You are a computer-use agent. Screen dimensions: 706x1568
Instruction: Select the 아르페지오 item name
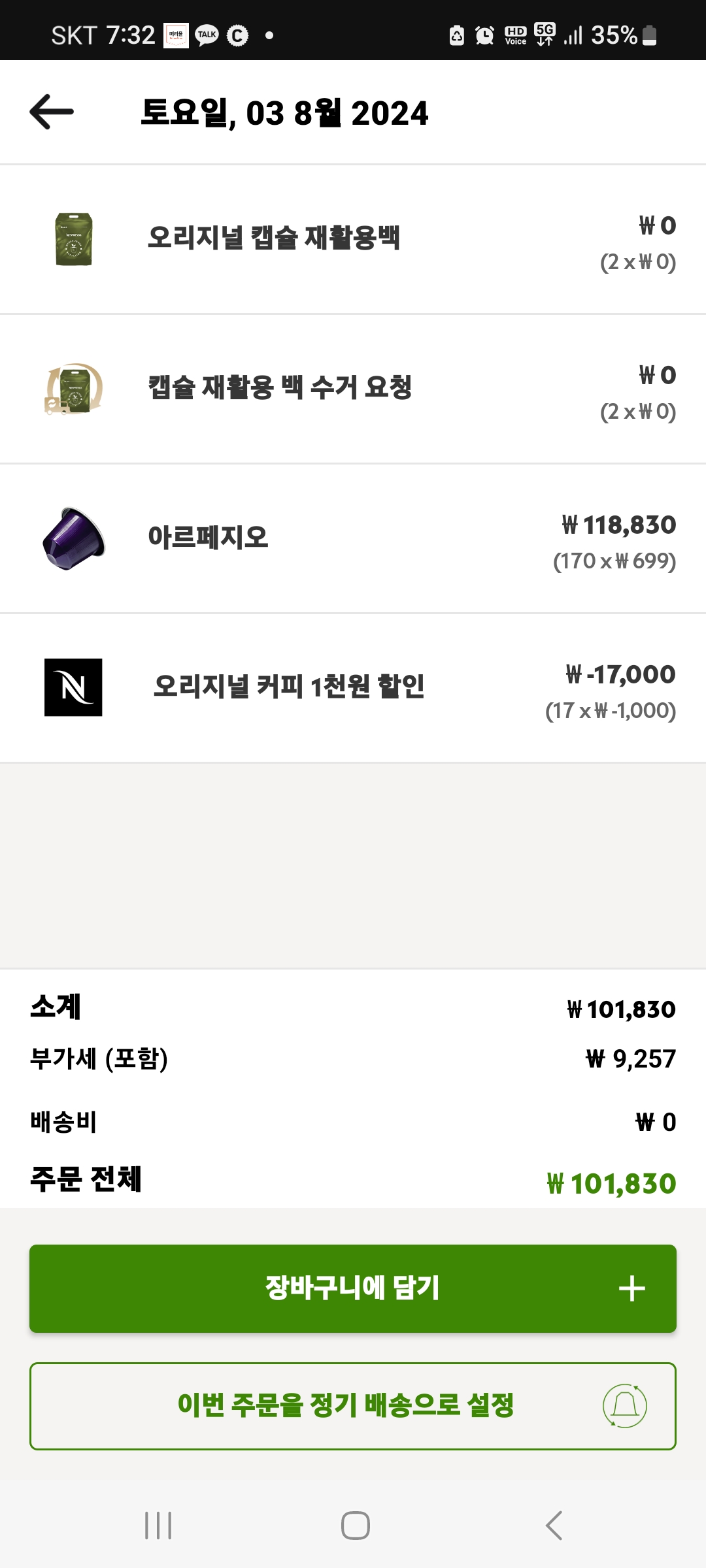pyautogui.click(x=209, y=537)
